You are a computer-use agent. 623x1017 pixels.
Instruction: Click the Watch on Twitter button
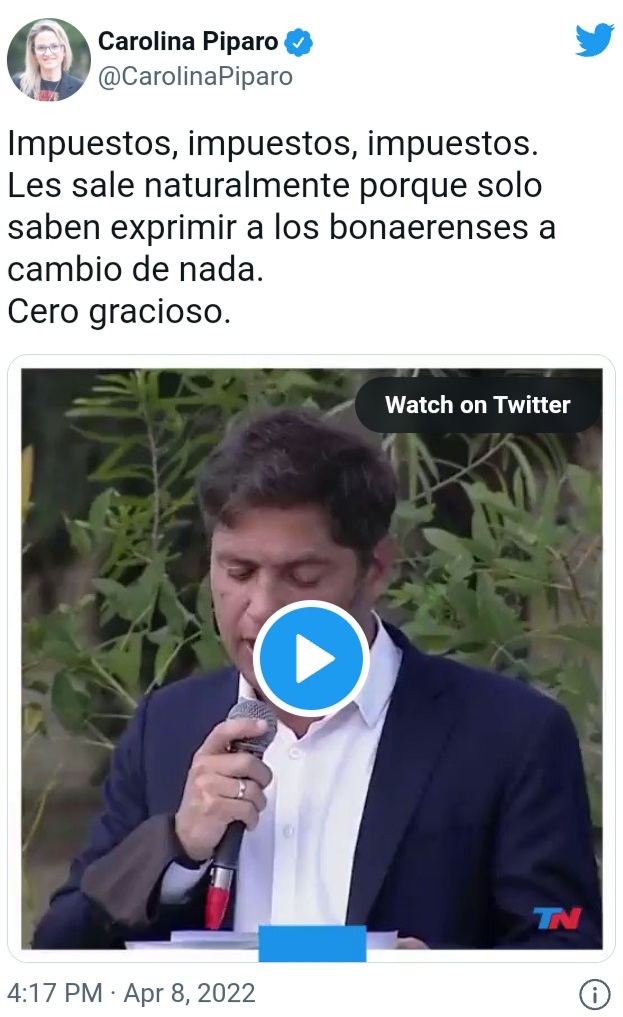(x=478, y=405)
